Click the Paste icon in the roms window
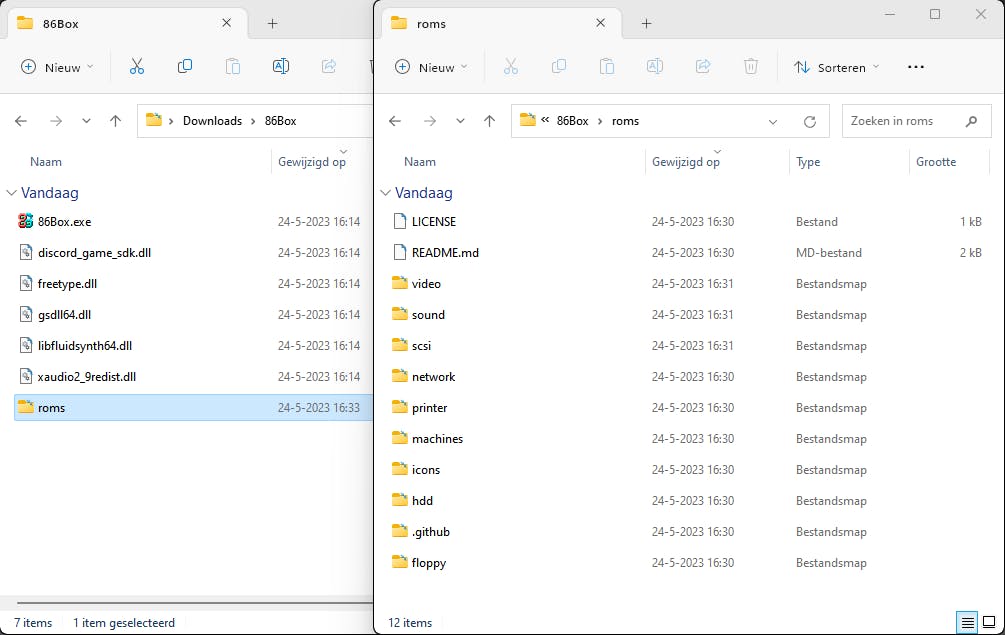Screen dimensions: 1005x635 pyautogui.click(x=607, y=67)
